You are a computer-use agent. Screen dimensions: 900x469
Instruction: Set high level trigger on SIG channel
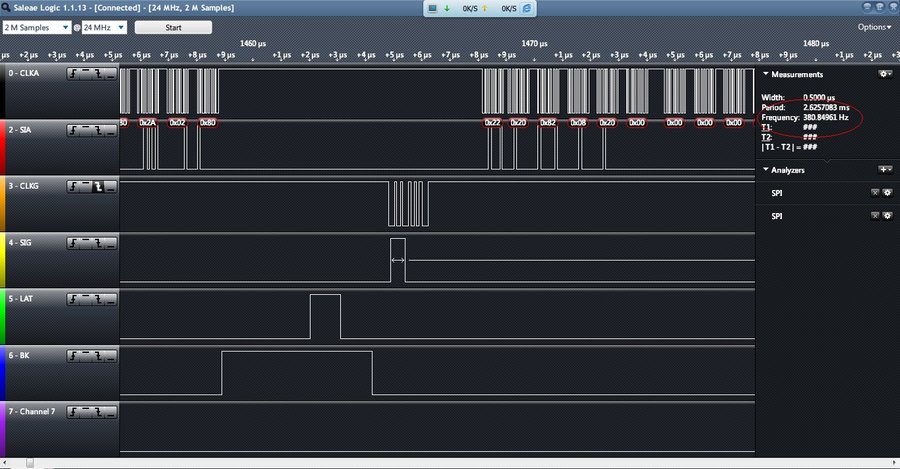87,242
